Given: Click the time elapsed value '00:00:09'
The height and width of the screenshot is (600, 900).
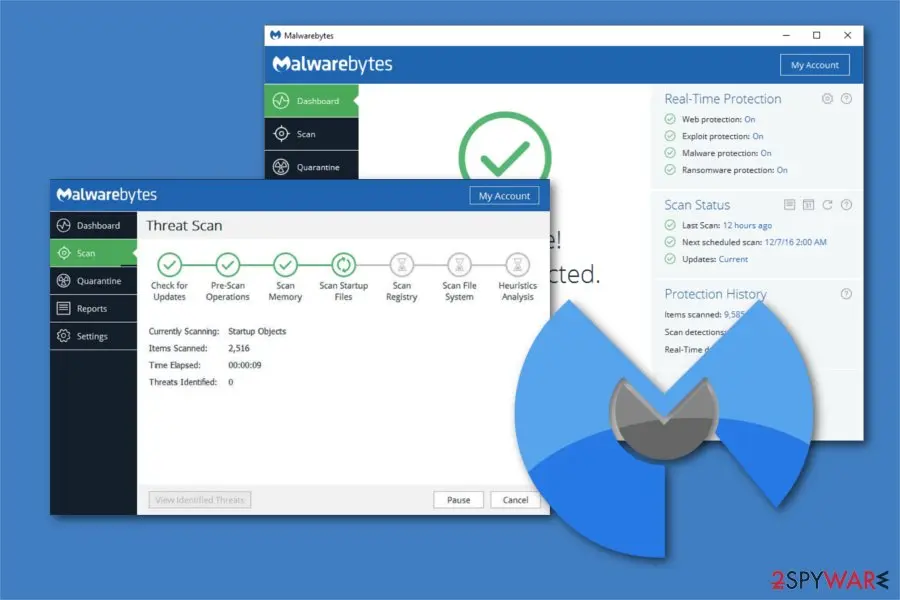Looking at the screenshot, I should point(245,365).
